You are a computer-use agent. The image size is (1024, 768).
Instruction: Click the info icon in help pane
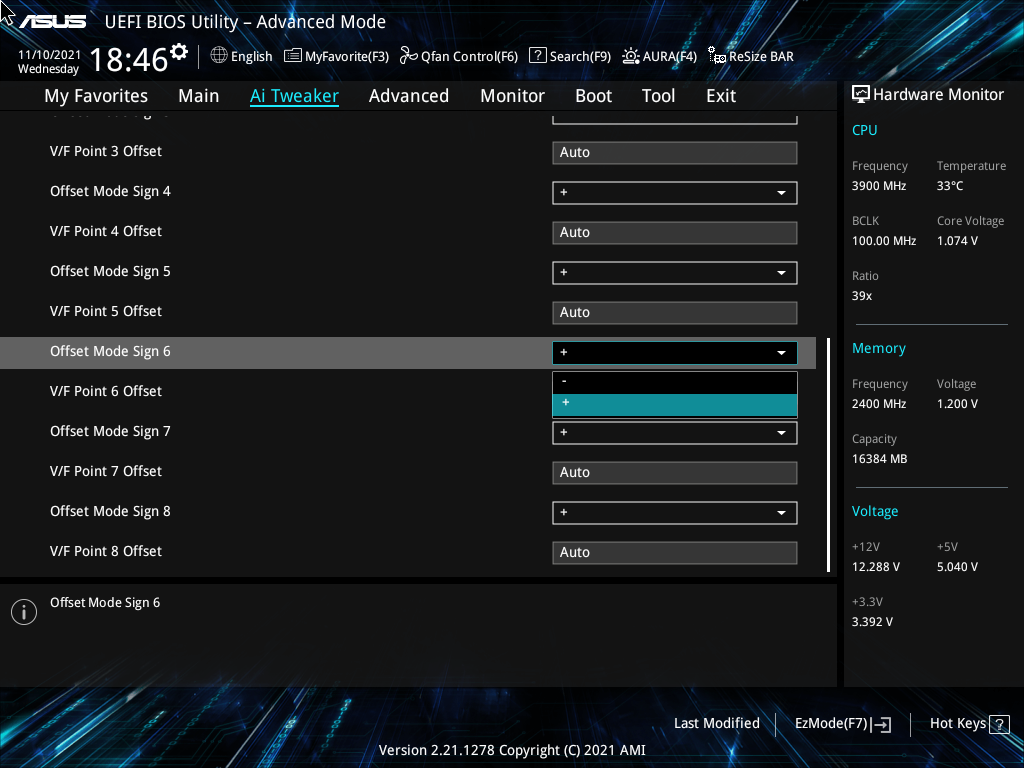24,612
